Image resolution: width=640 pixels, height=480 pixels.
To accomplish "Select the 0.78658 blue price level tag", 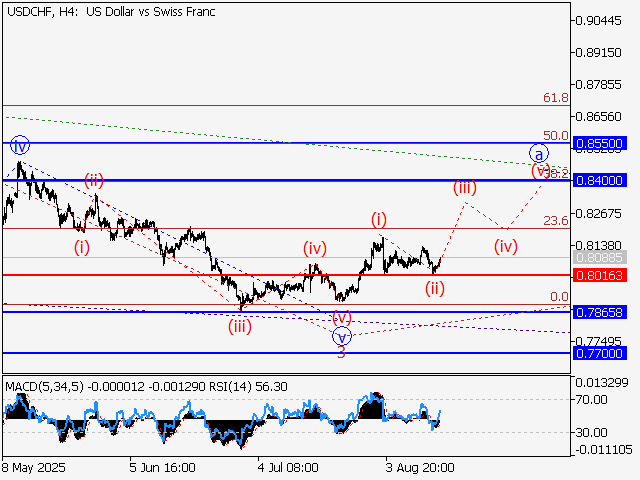I will click(x=600, y=312).
